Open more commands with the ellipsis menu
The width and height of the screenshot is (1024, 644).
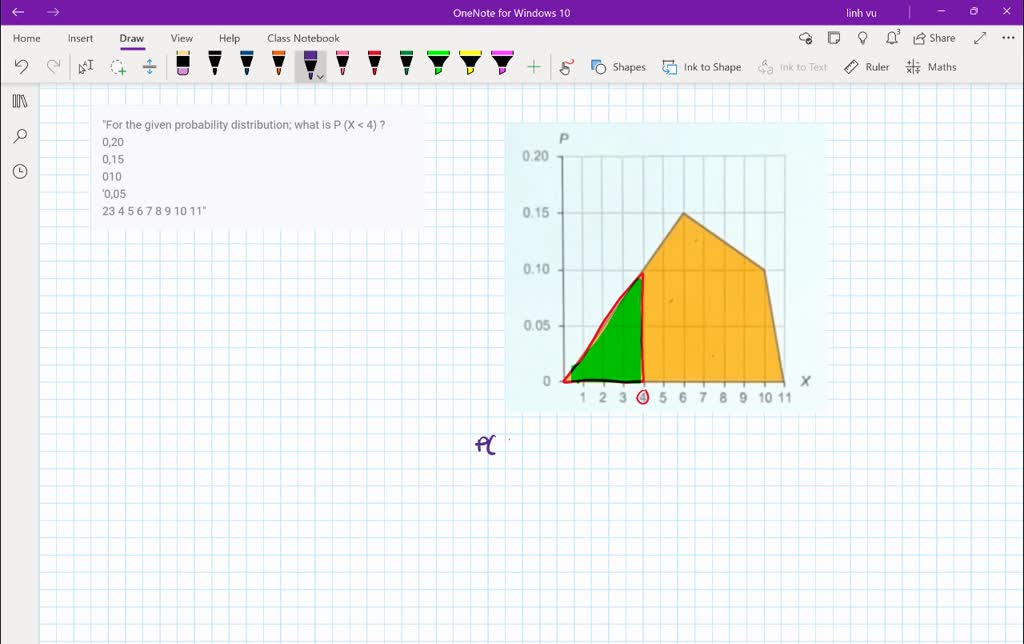click(1007, 37)
